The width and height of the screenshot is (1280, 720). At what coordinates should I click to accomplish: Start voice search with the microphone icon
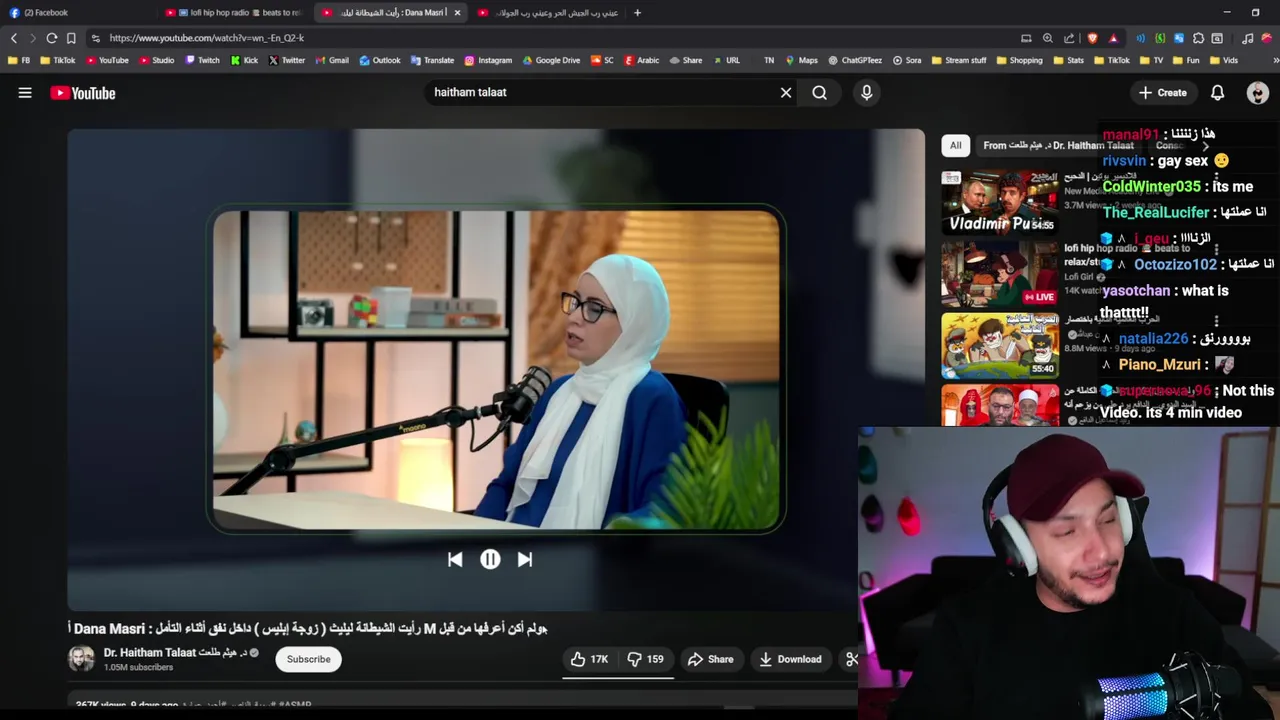click(866, 92)
